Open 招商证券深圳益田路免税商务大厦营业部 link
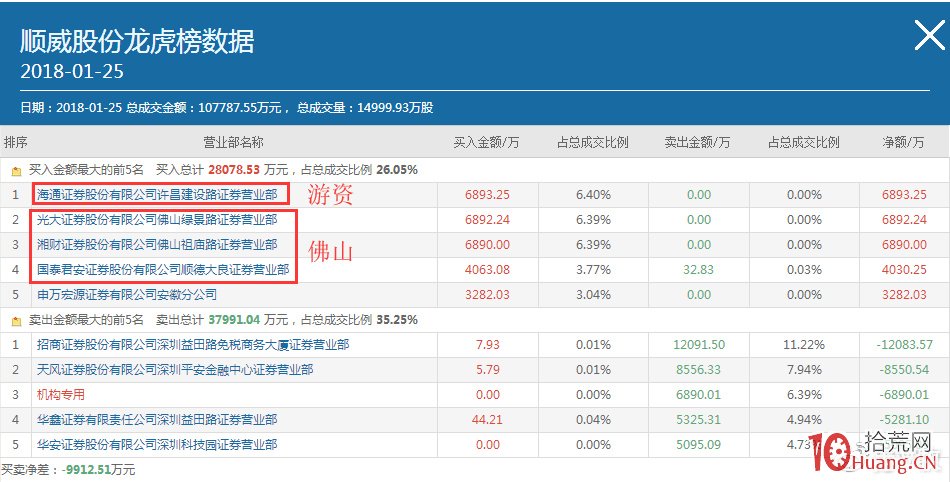This screenshot has height=482, width=950. (x=193, y=345)
